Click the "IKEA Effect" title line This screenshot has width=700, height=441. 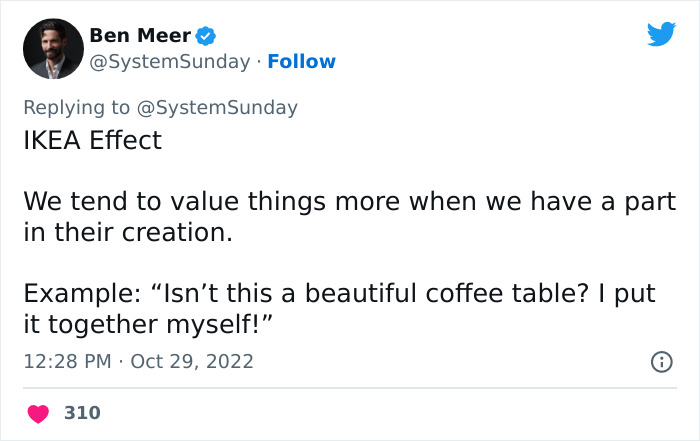92,140
